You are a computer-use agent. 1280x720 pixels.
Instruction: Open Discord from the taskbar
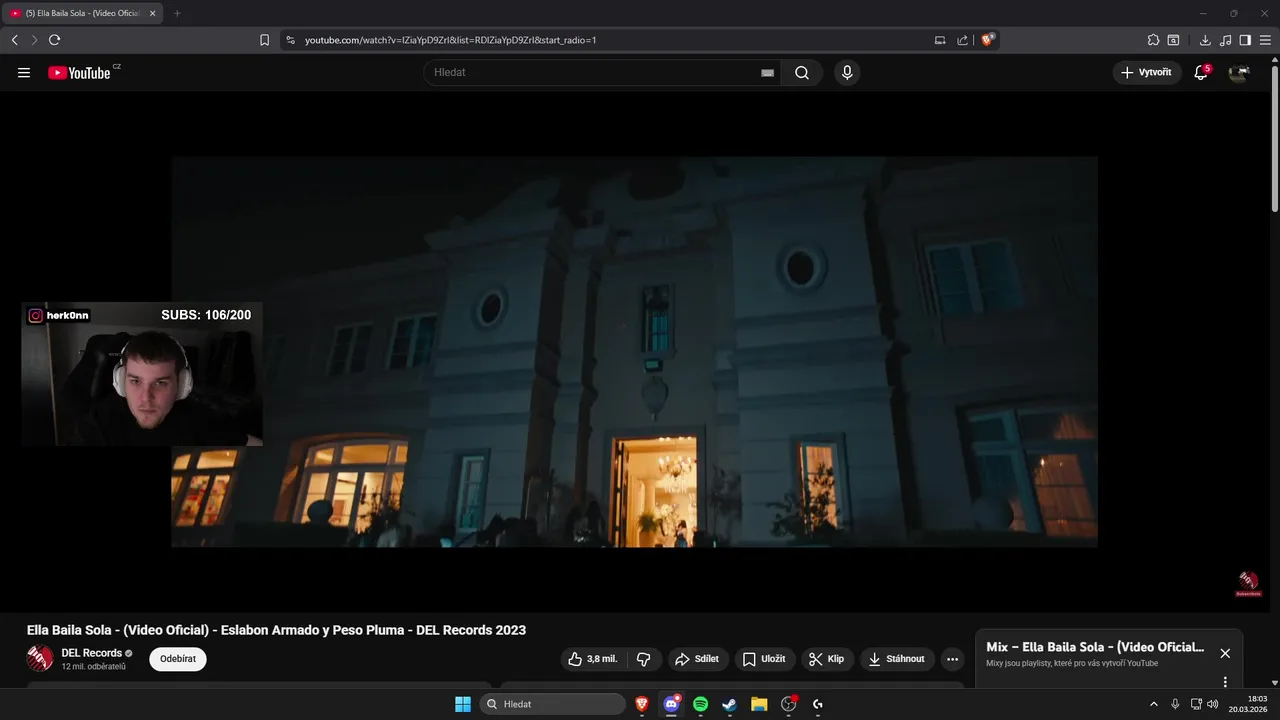coord(671,704)
